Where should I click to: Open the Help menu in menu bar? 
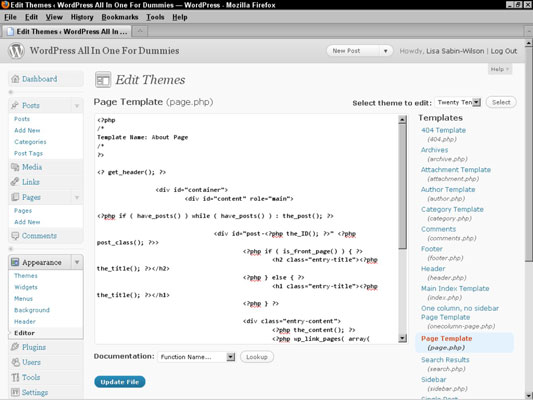179,17
